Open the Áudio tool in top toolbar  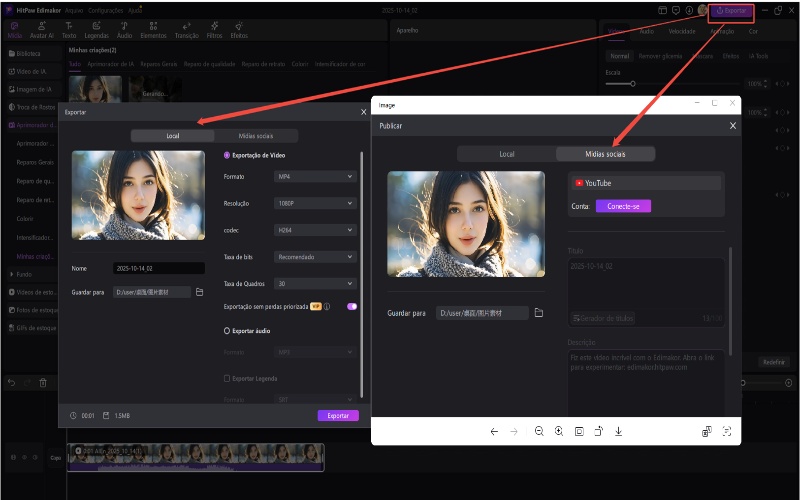124,30
